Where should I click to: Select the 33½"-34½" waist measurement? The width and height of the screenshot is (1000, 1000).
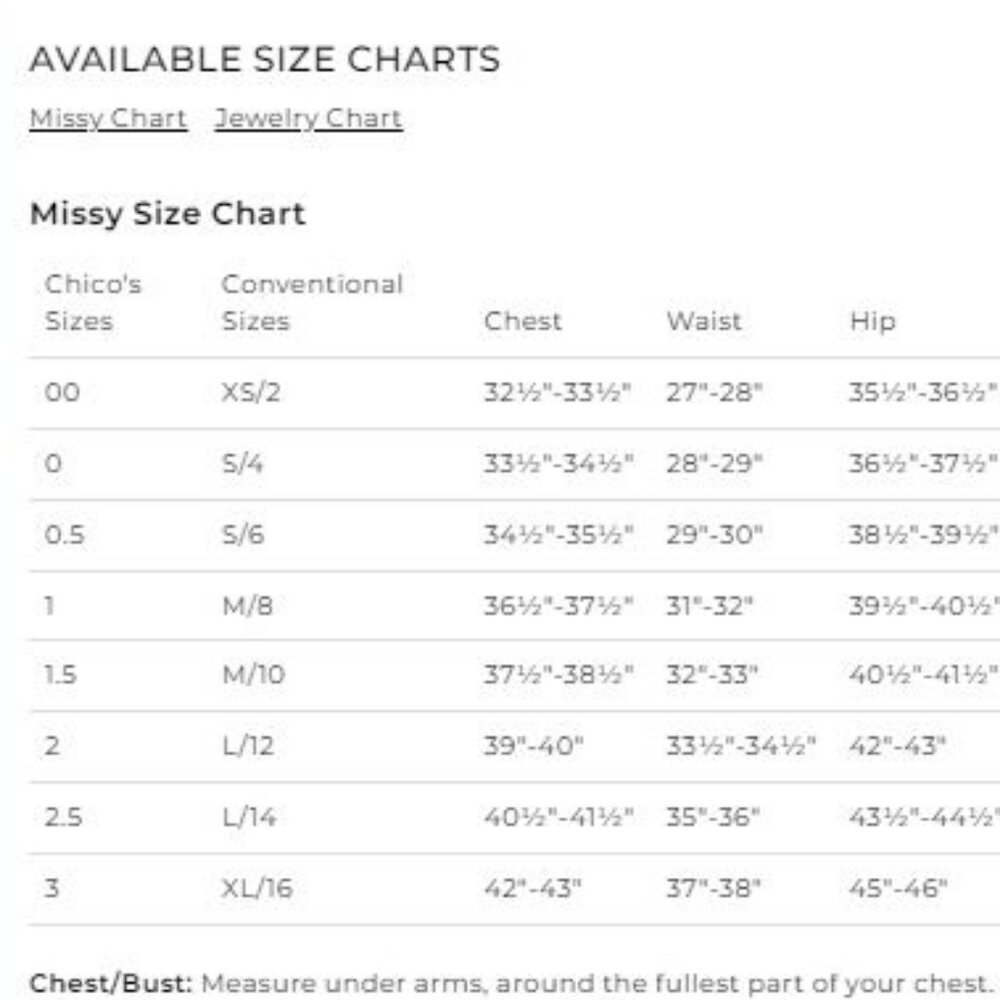pos(741,746)
